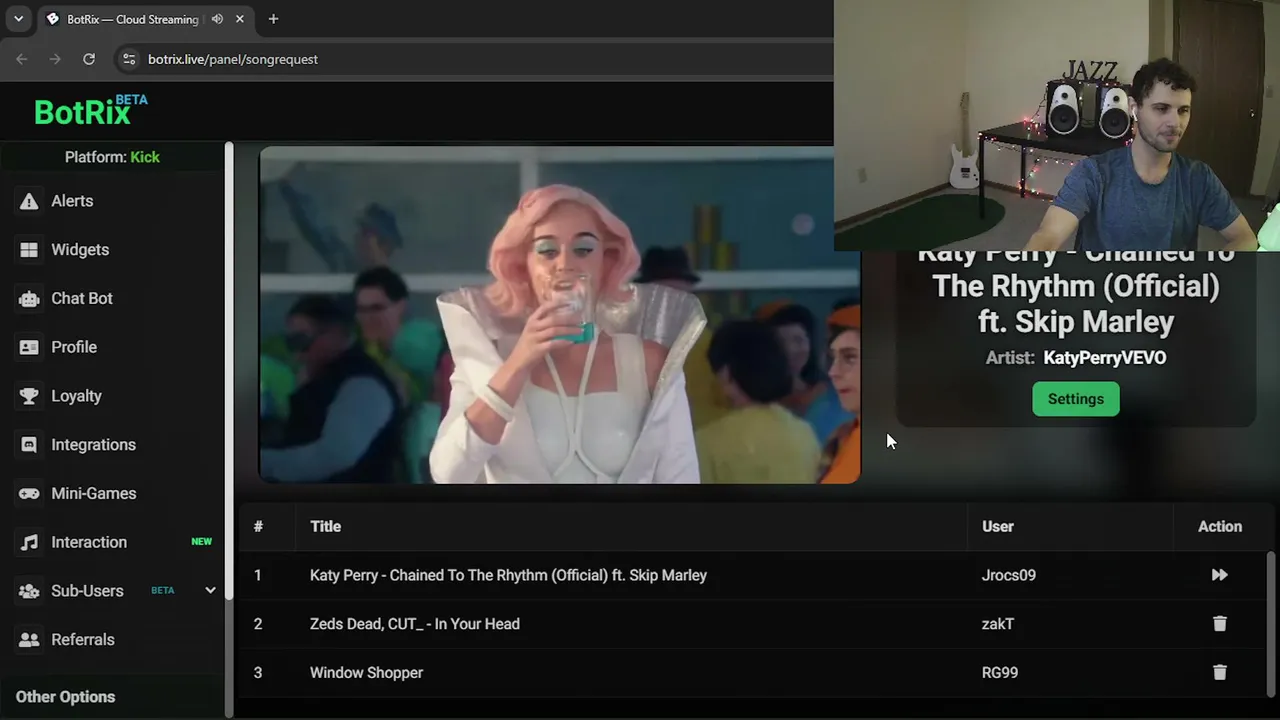Open the Profile card icon
This screenshot has height=720, width=1280.
point(29,347)
